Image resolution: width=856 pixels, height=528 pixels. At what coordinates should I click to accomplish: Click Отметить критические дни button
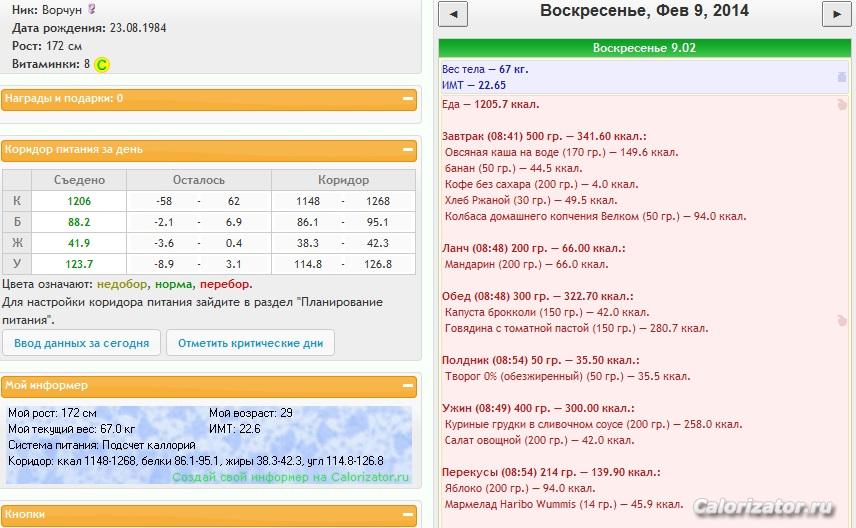tap(251, 343)
